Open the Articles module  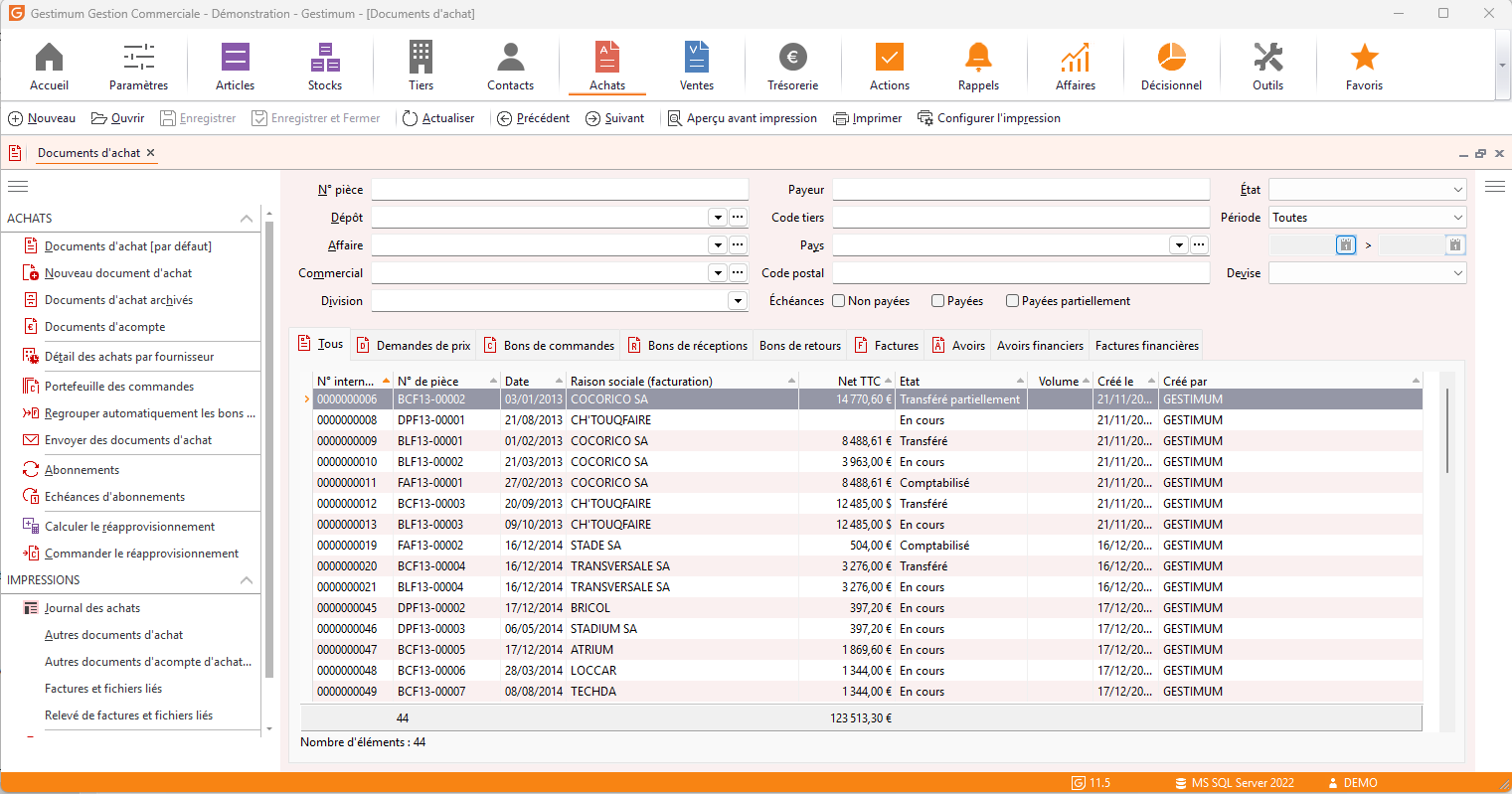(236, 67)
